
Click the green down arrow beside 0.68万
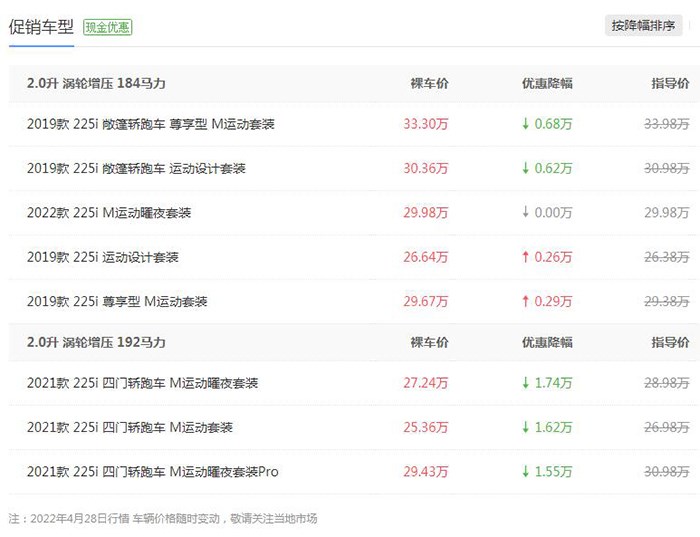tap(525, 123)
